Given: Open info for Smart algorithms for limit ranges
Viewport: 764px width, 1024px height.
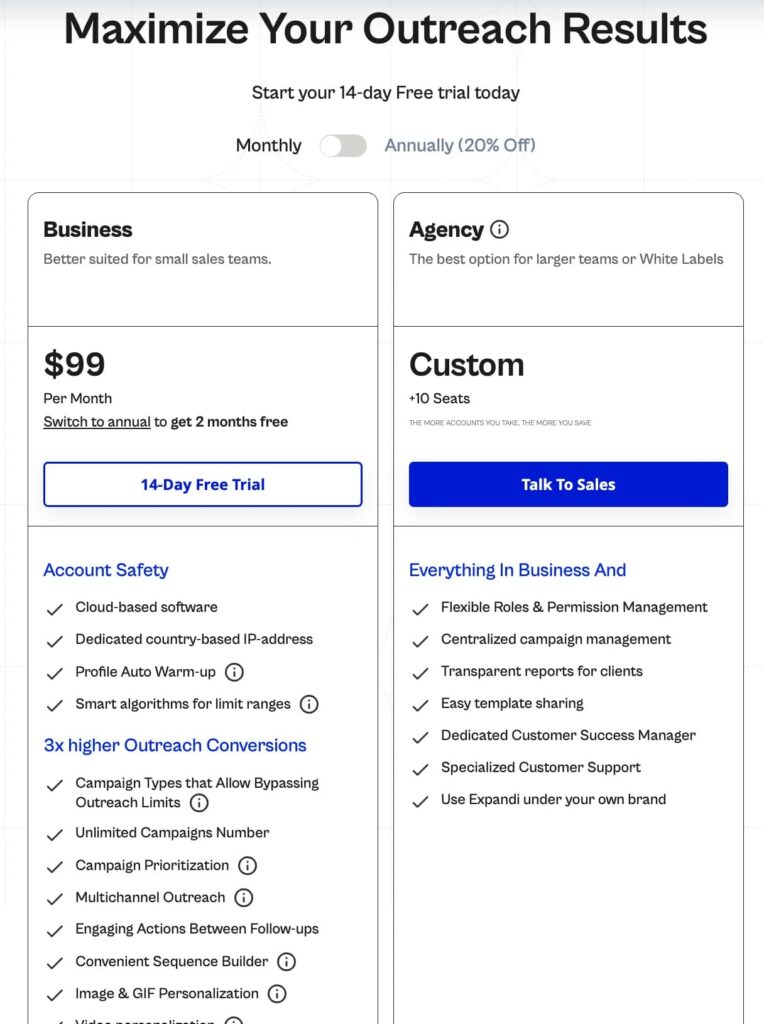Looking at the screenshot, I should (x=309, y=704).
